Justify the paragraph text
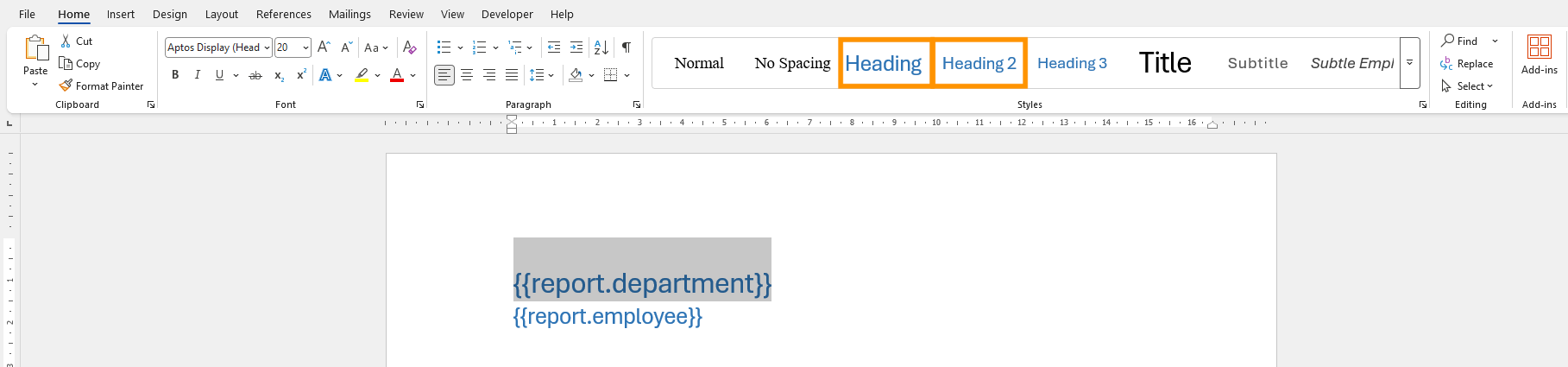The image size is (1568, 367). coord(512,76)
